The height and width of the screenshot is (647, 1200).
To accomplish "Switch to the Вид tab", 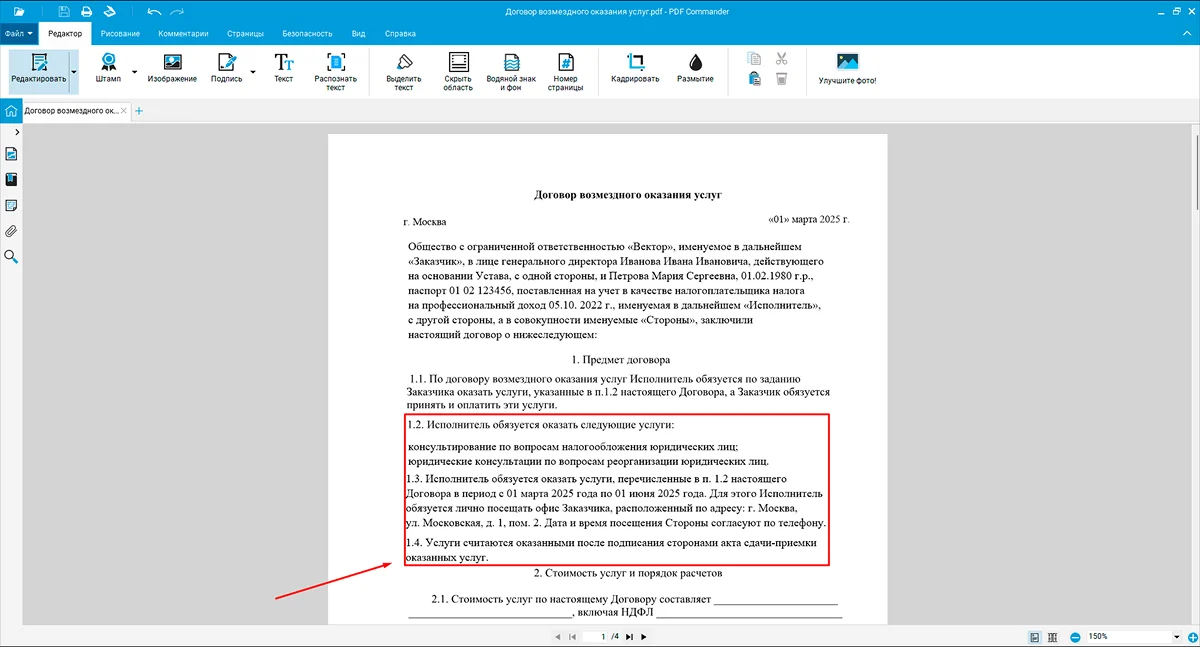I will (x=358, y=33).
